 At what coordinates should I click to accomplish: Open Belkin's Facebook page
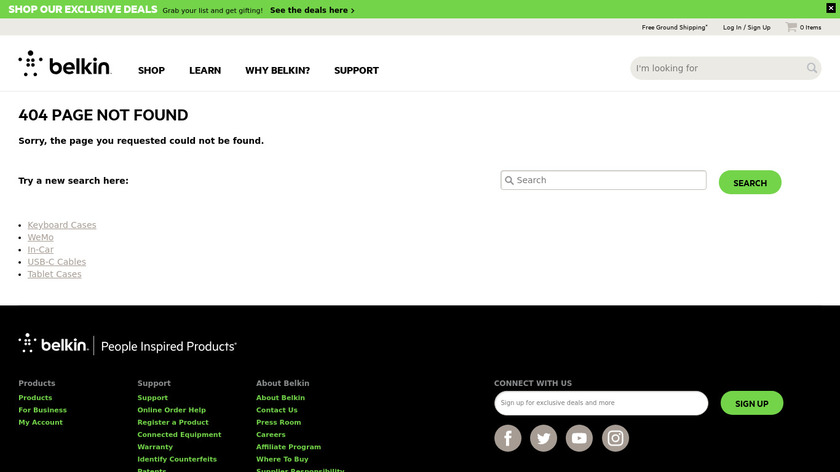[x=507, y=438]
